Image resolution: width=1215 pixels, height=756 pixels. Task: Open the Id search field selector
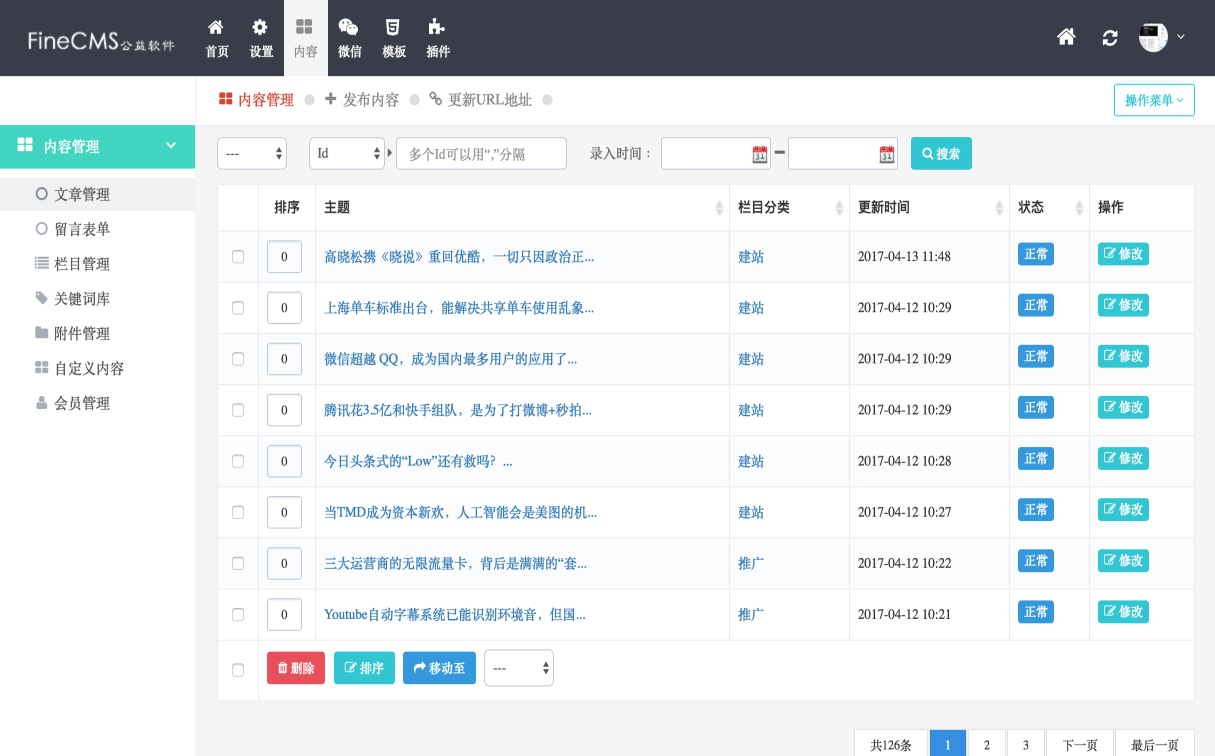click(346, 154)
